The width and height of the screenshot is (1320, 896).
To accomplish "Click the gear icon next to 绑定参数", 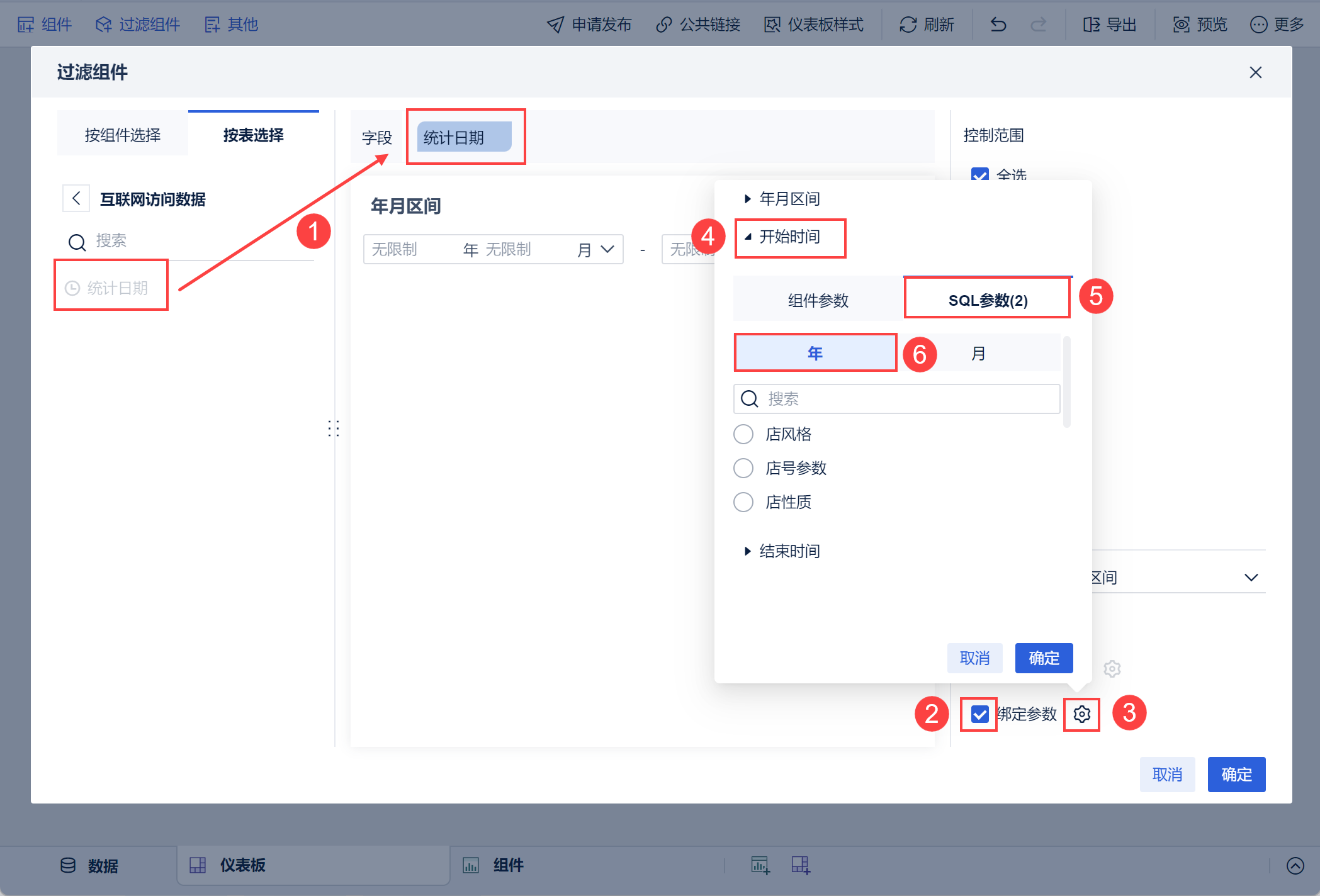I will 1081,714.
